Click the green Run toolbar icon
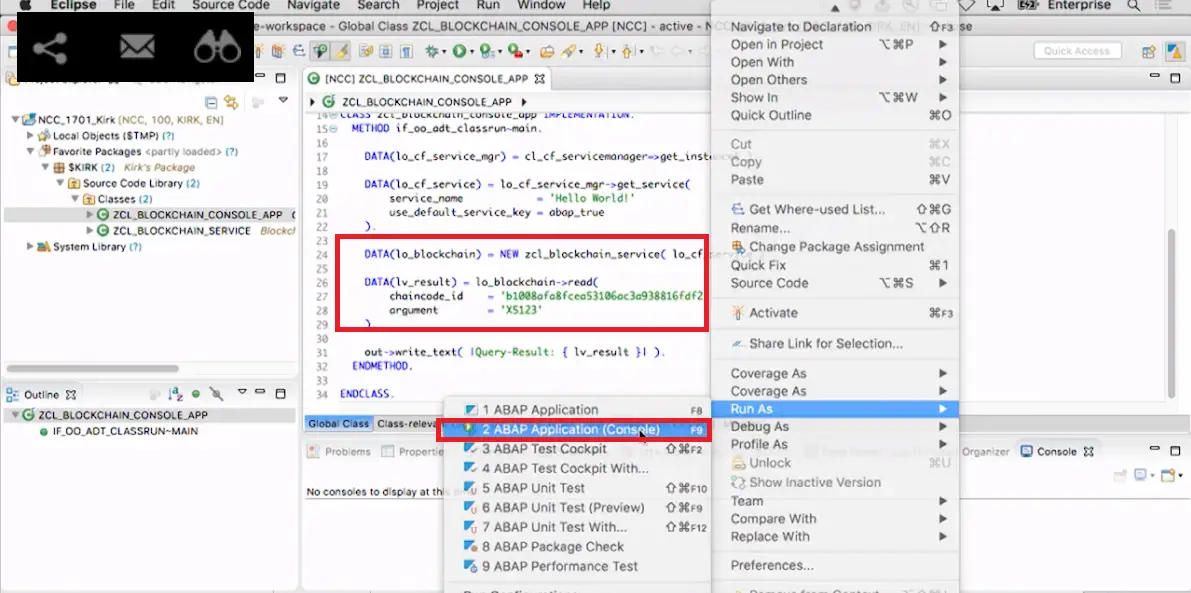 (x=459, y=52)
